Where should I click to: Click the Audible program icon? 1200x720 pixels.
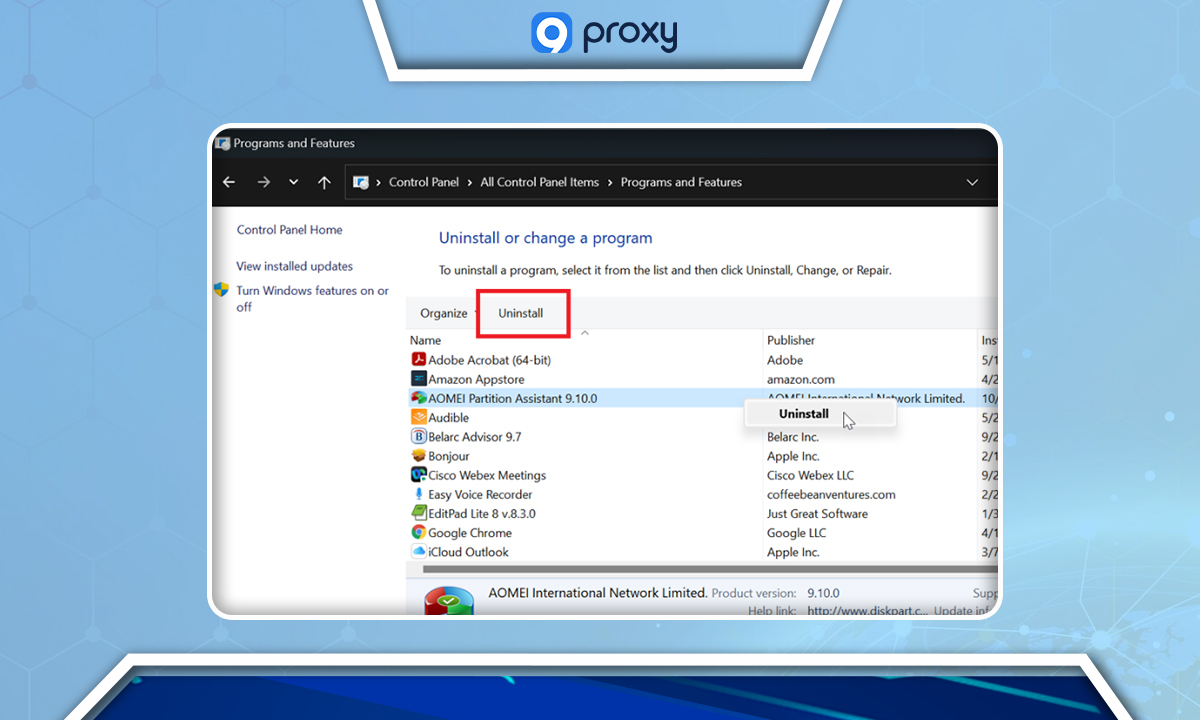pyautogui.click(x=418, y=417)
